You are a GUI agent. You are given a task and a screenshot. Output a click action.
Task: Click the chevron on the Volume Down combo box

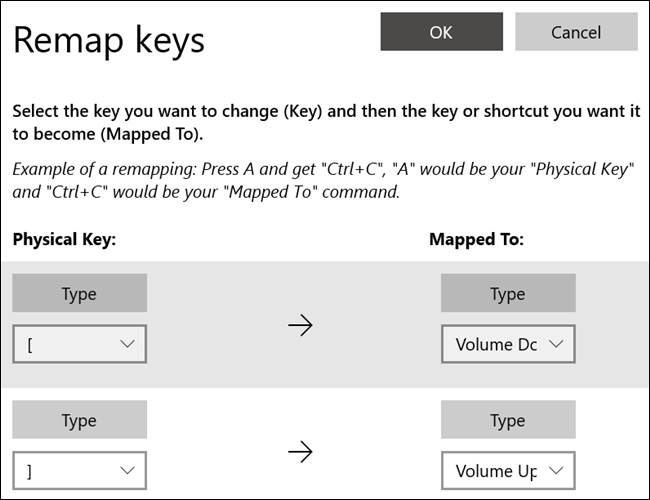556,344
